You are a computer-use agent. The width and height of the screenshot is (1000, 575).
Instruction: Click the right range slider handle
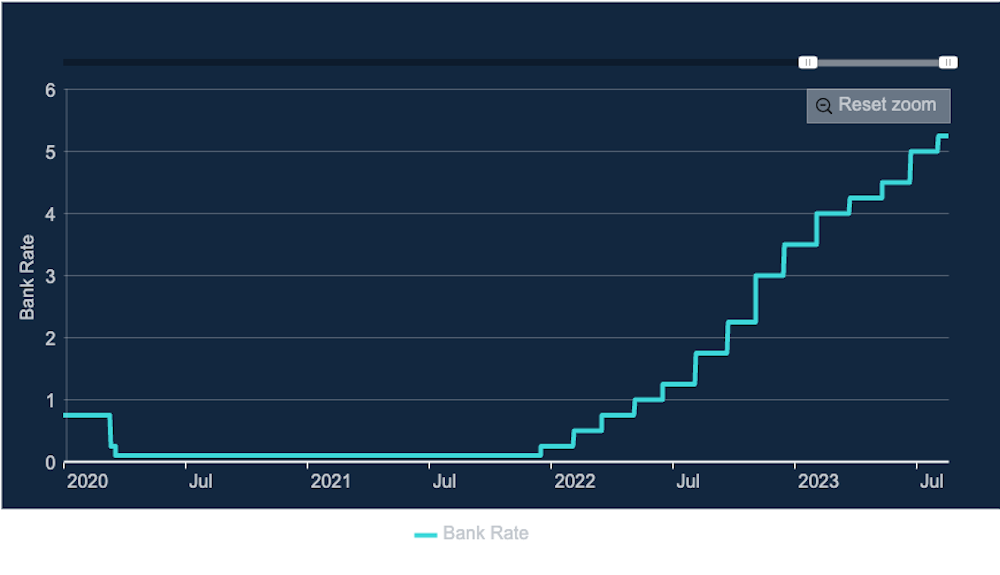click(948, 63)
